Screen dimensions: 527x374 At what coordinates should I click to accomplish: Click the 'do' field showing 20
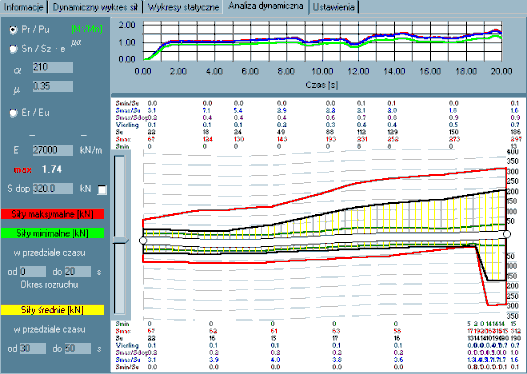(78, 272)
